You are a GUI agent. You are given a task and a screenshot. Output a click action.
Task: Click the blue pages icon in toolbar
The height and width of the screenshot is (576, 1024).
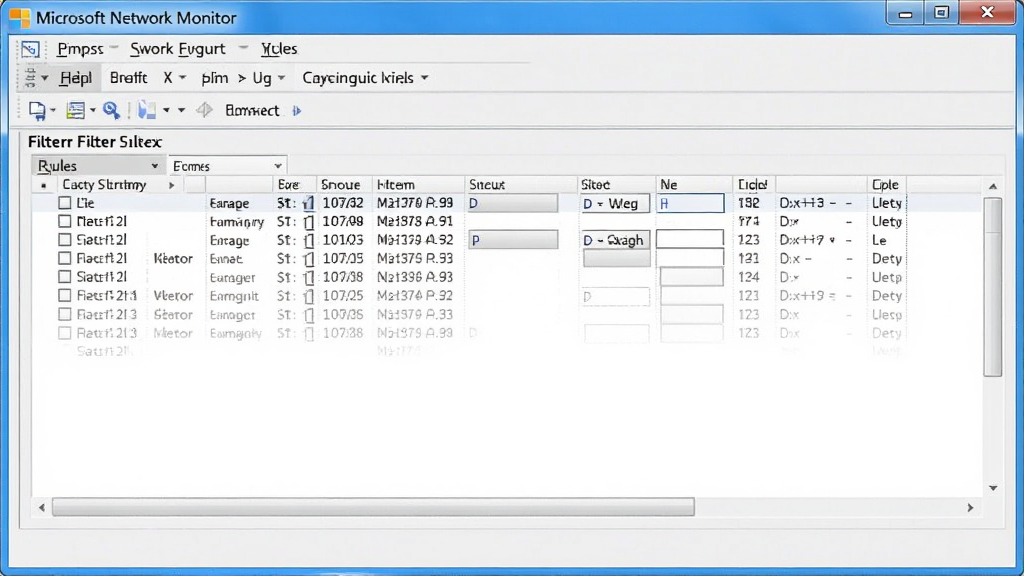[x=147, y=110]
